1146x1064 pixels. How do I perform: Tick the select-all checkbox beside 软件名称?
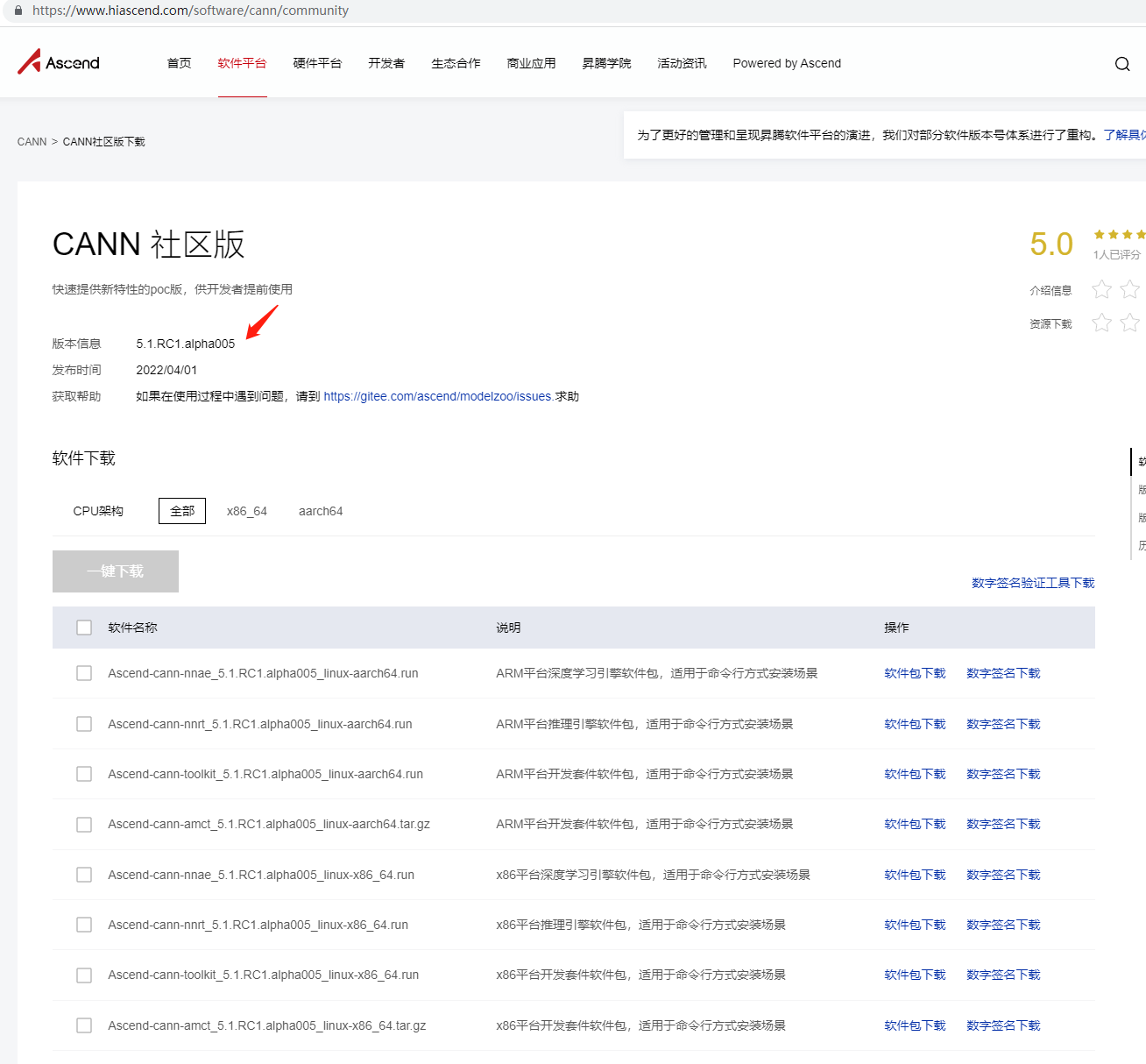click(x=84, y=628)
